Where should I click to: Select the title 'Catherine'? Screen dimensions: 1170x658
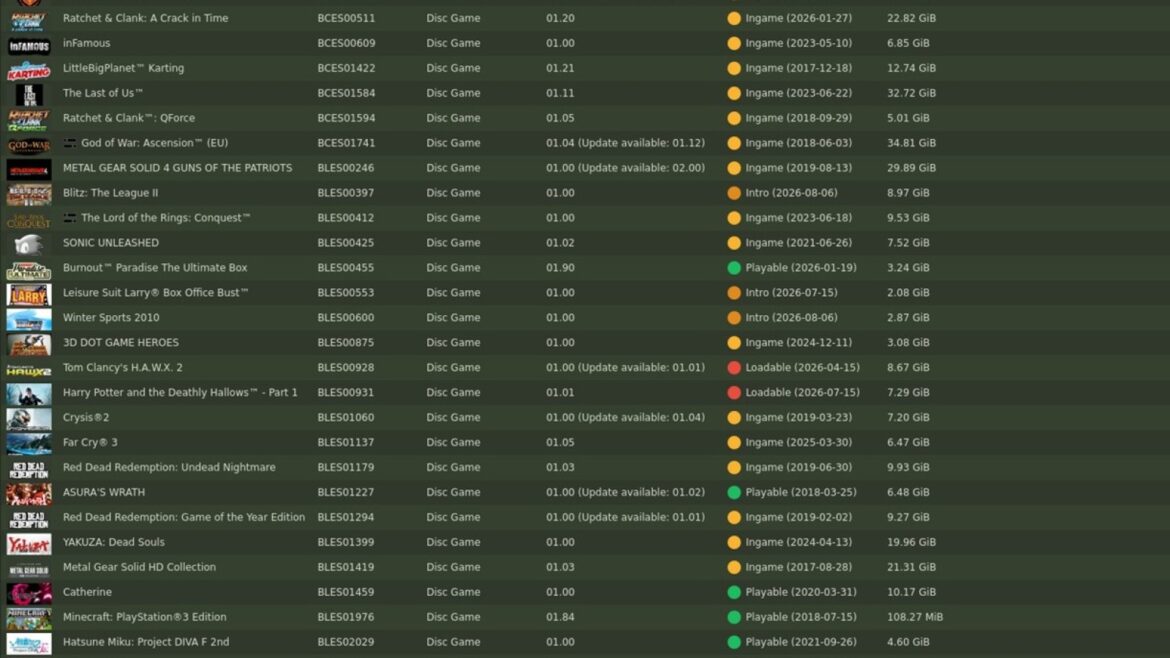(87, 592)
